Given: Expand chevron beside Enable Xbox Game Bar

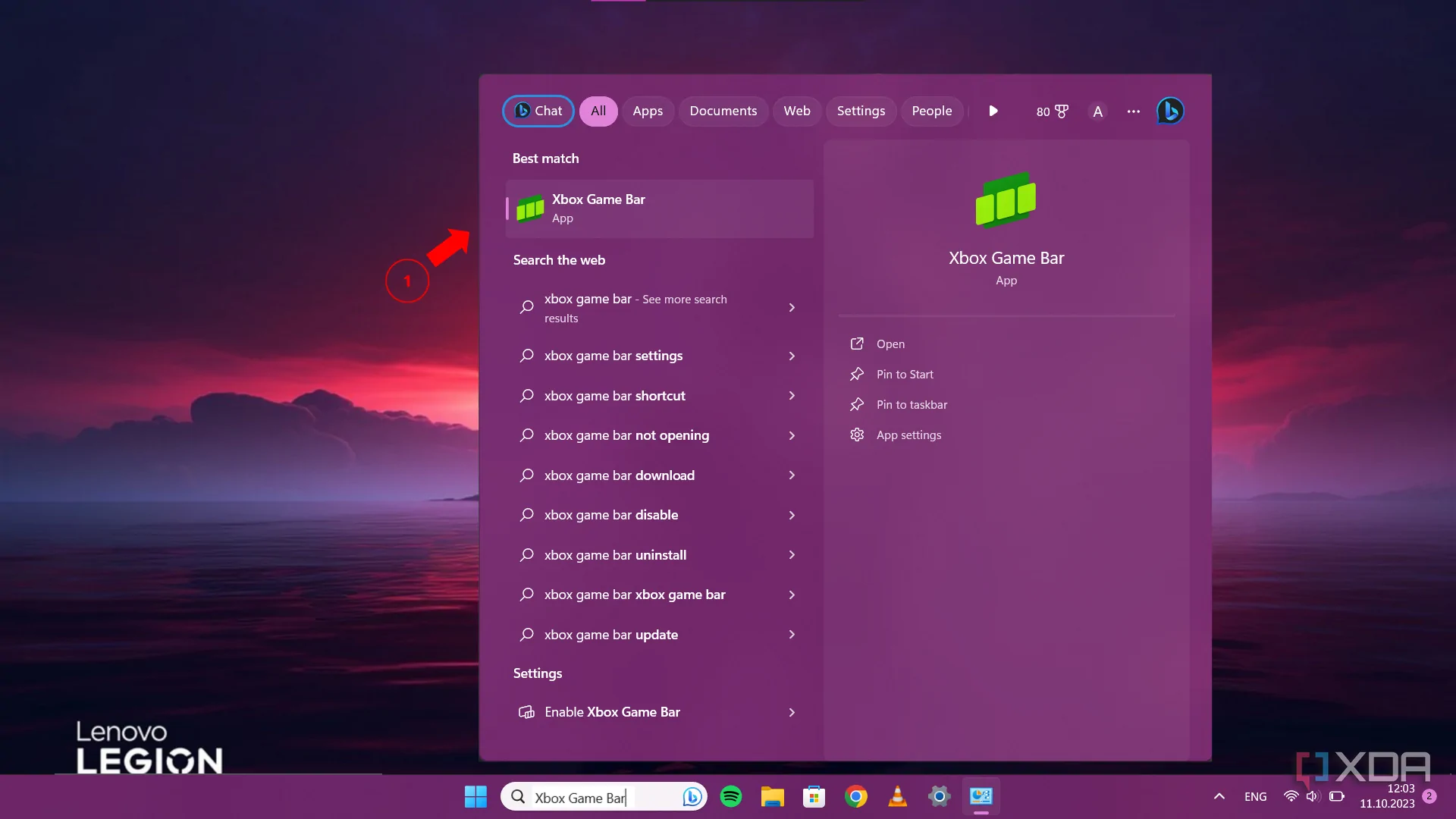Looking at the screenshot, I should 792,712.
